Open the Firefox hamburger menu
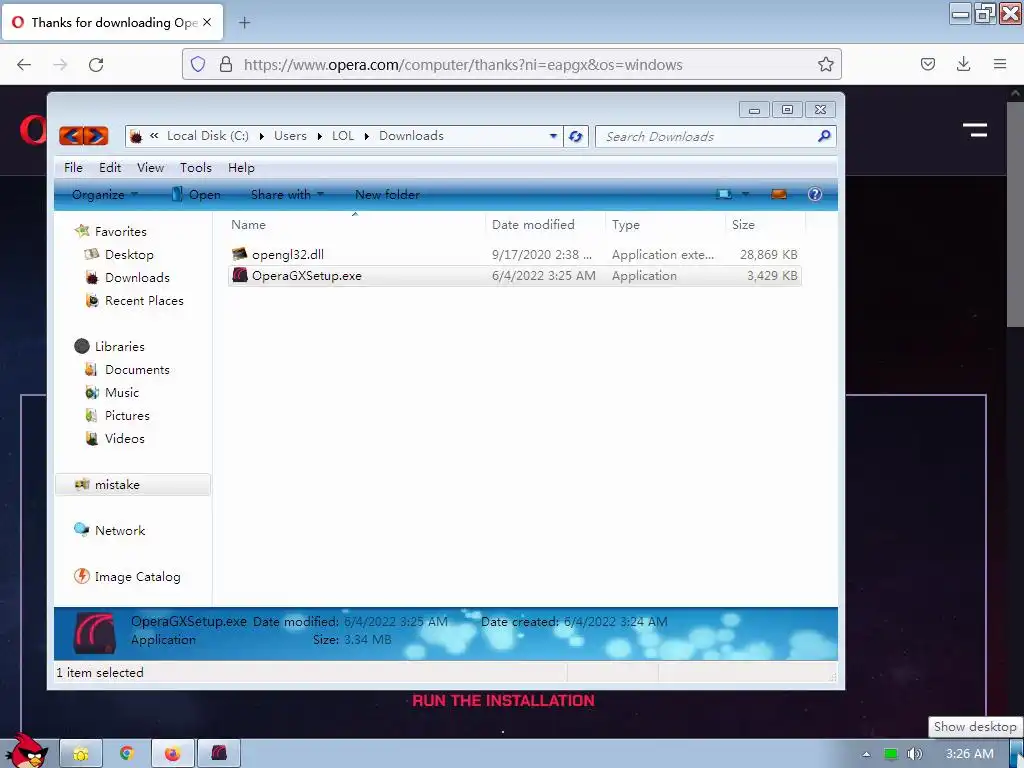 coord(999,64)
